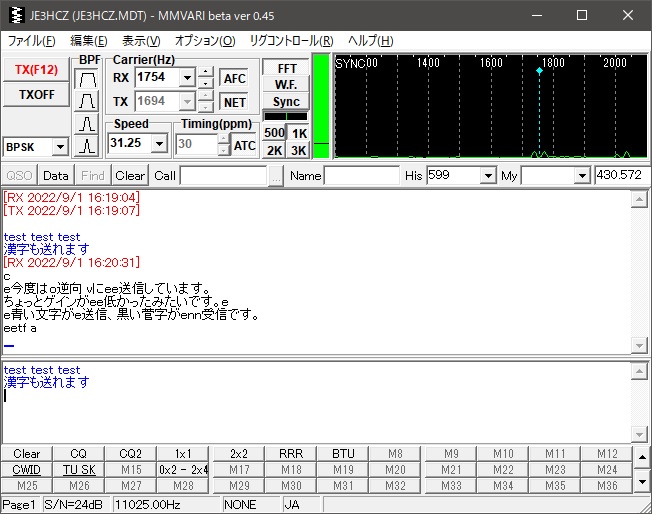Click the green signal level meter

(x=321, y=105)
